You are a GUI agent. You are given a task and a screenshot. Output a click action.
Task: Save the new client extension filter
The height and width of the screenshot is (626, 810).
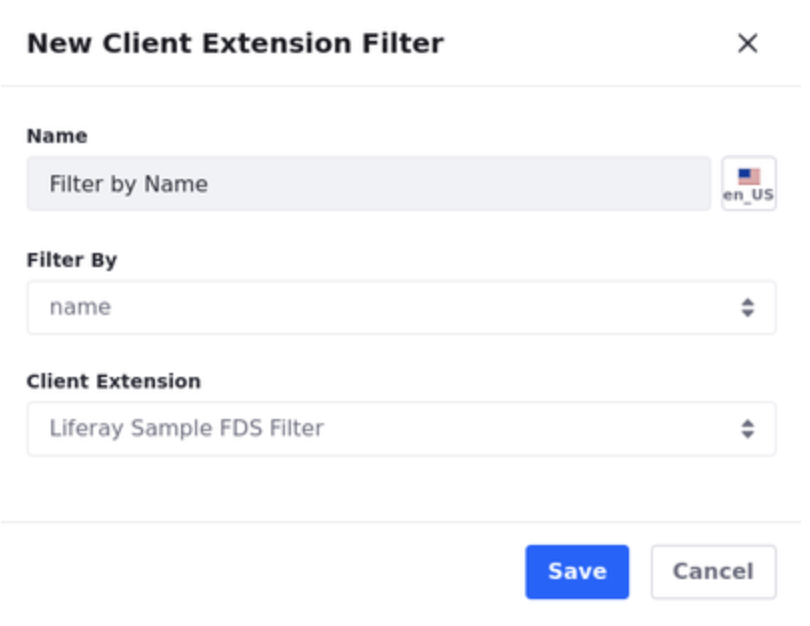click(577, 572)
